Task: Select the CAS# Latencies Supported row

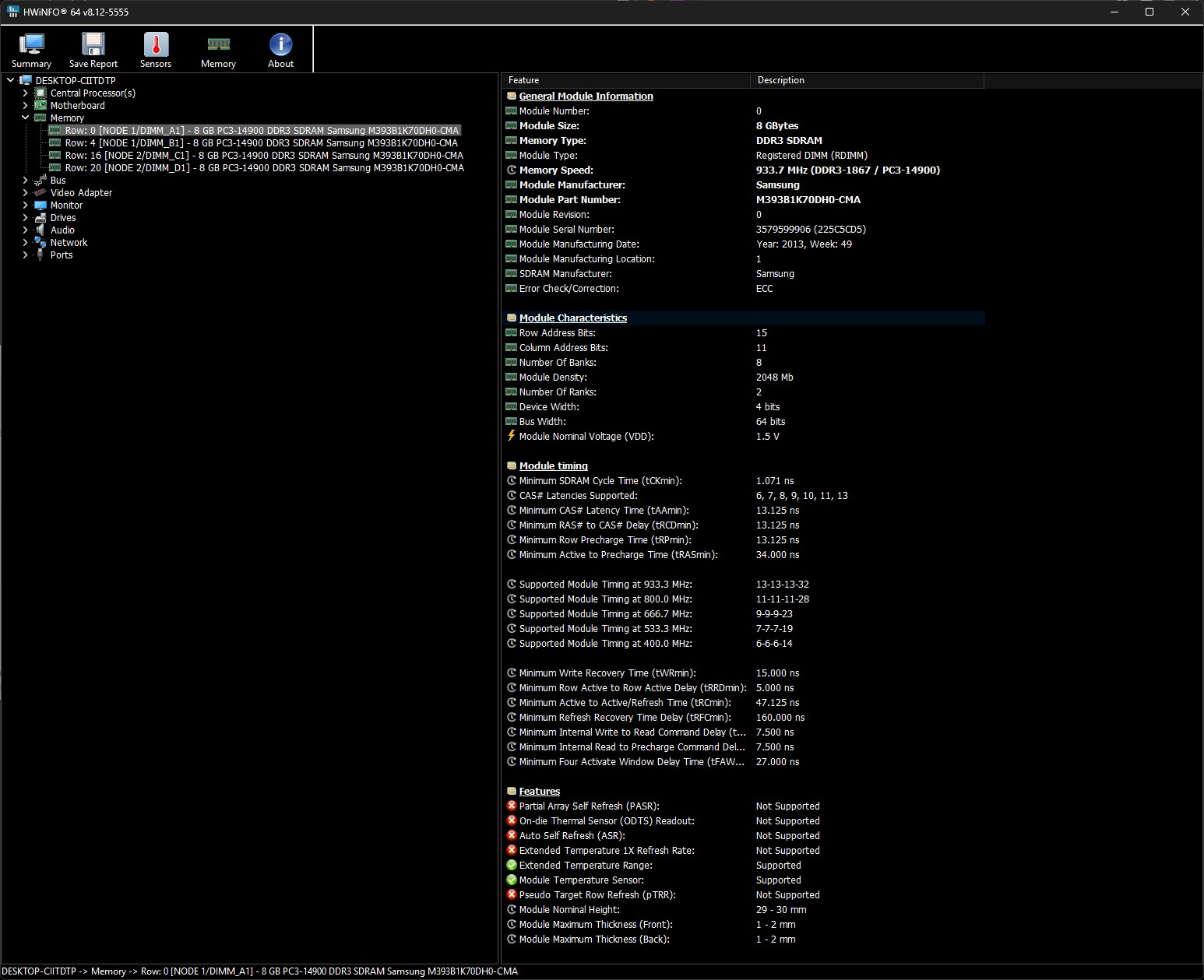Action: 744,495
